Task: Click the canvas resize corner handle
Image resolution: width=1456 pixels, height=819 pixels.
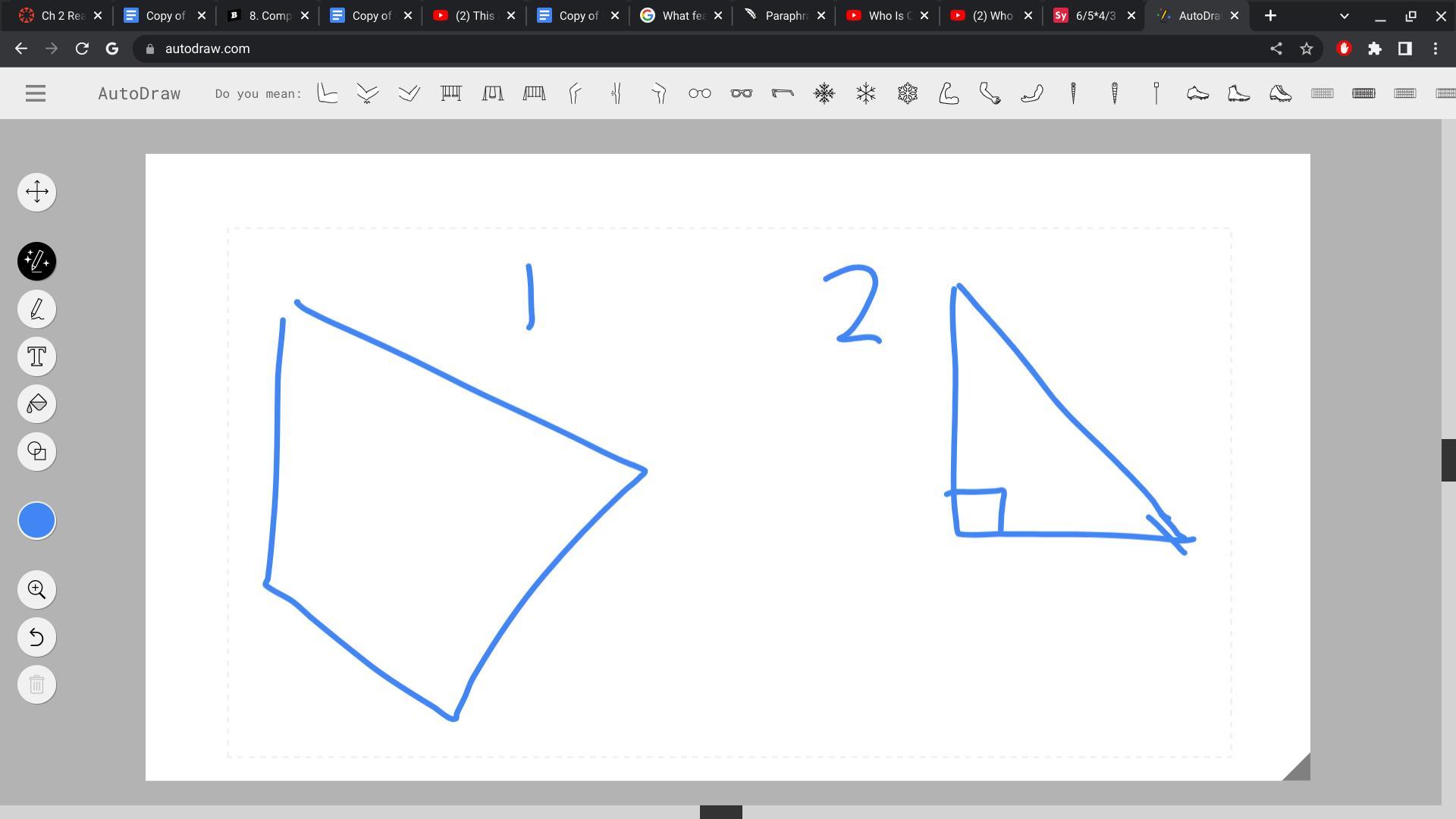Action: (1298, 769)
